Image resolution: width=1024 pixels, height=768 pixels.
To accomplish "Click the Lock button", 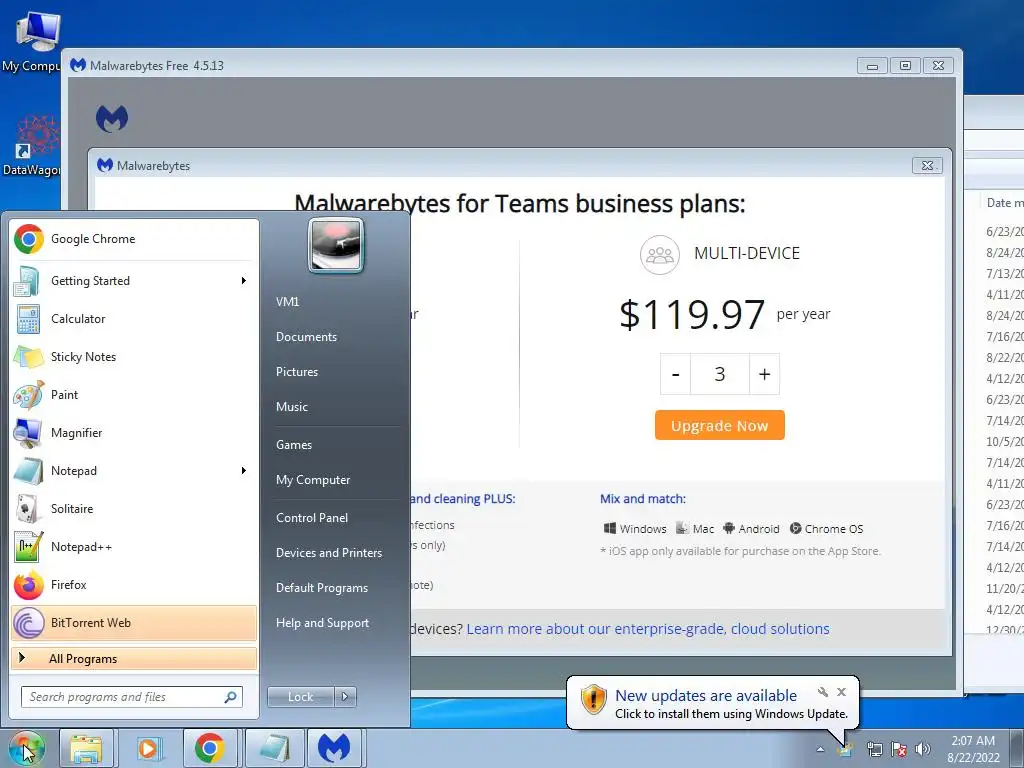I will click(x=301, y=697).
